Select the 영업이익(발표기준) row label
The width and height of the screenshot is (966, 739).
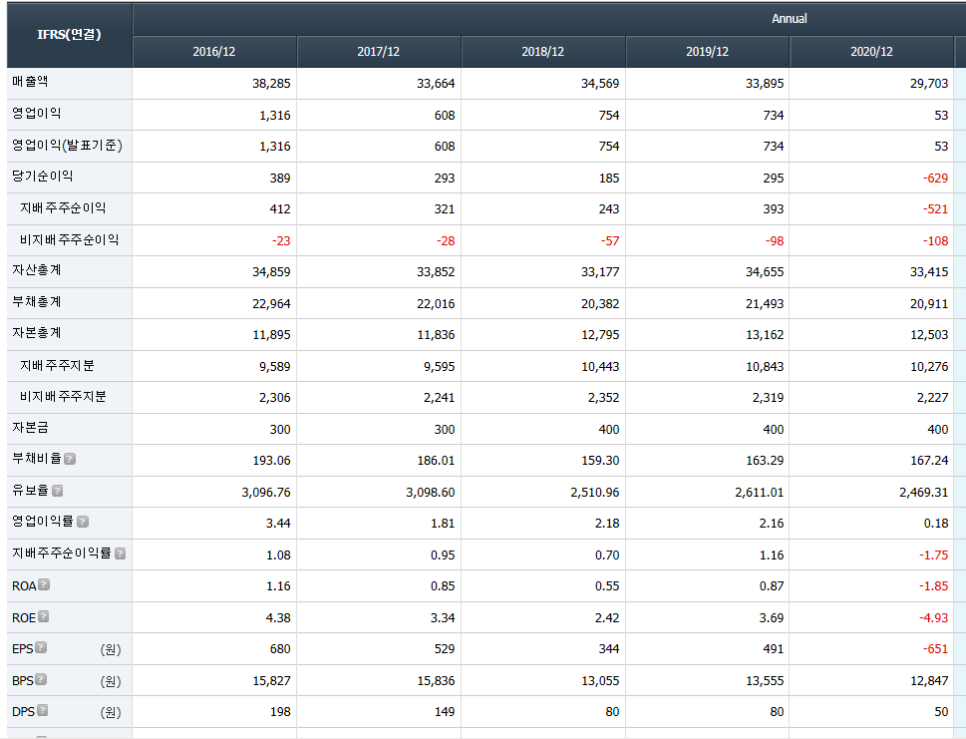pos(67,145)
